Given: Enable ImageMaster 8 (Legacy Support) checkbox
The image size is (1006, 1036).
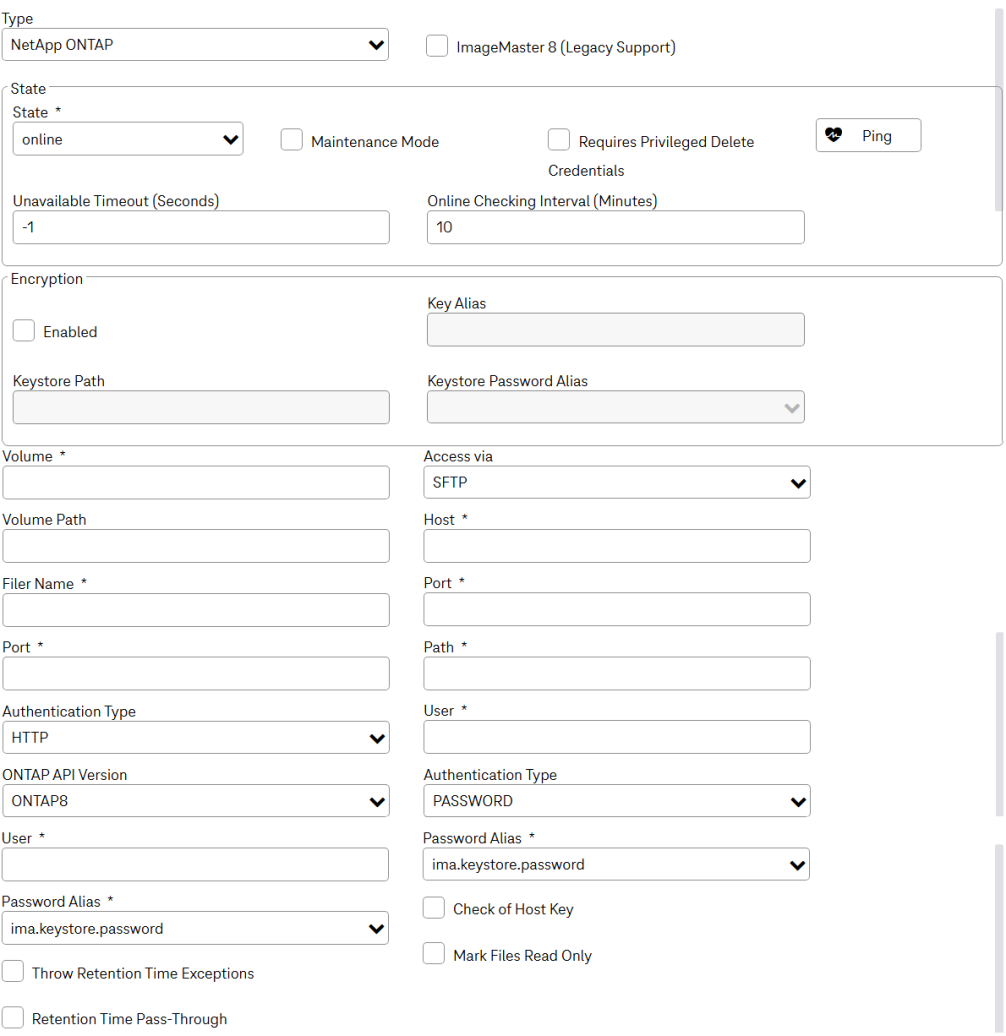Looking at the screenshot, I should (x=437, y=46).
